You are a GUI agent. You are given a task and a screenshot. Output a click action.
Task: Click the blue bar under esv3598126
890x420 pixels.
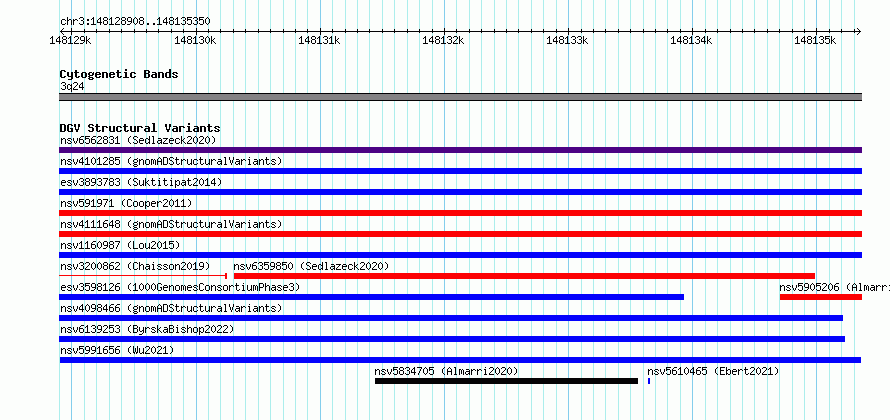tap(372, 297)
